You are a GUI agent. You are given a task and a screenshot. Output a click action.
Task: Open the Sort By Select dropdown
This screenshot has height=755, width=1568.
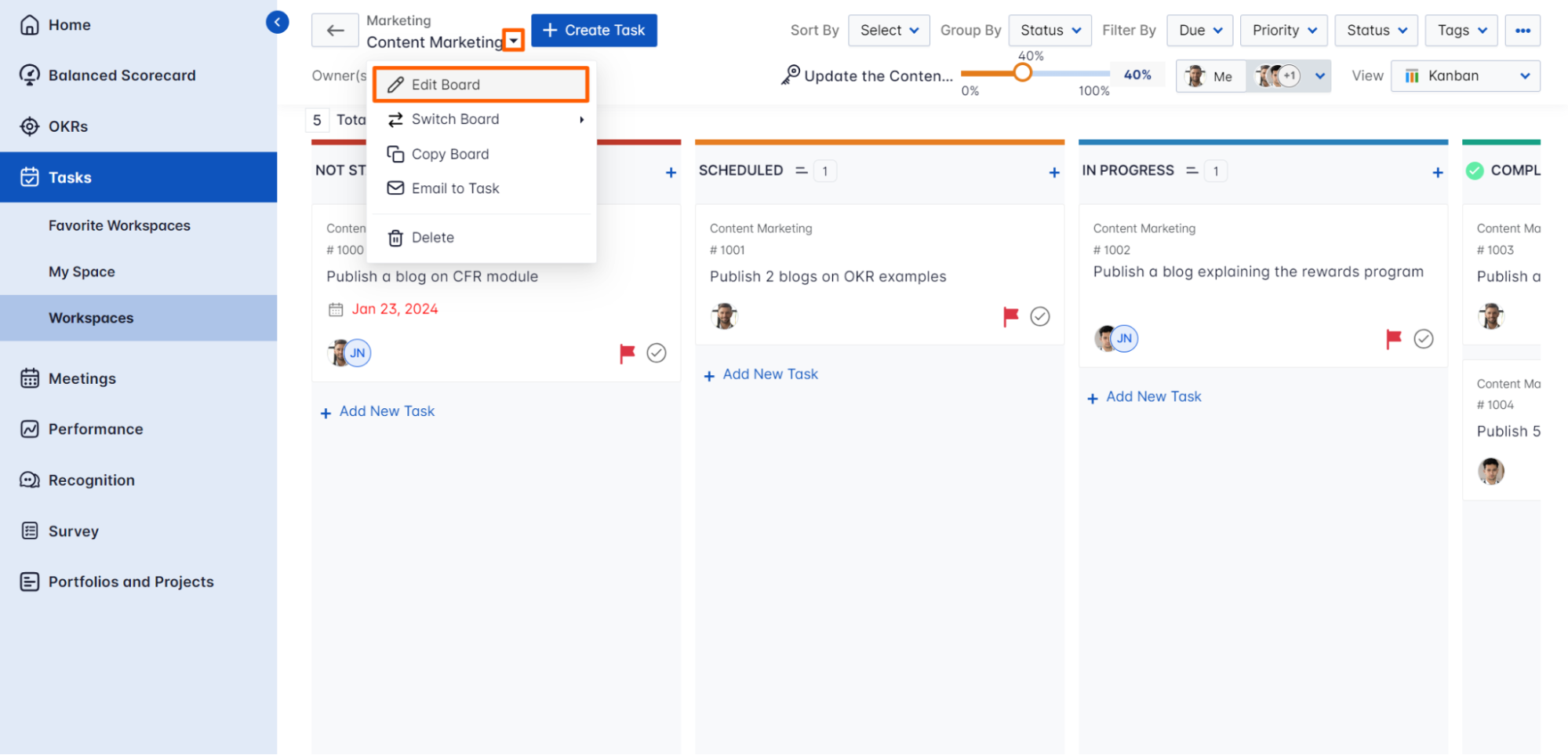[x=889, y=30]
